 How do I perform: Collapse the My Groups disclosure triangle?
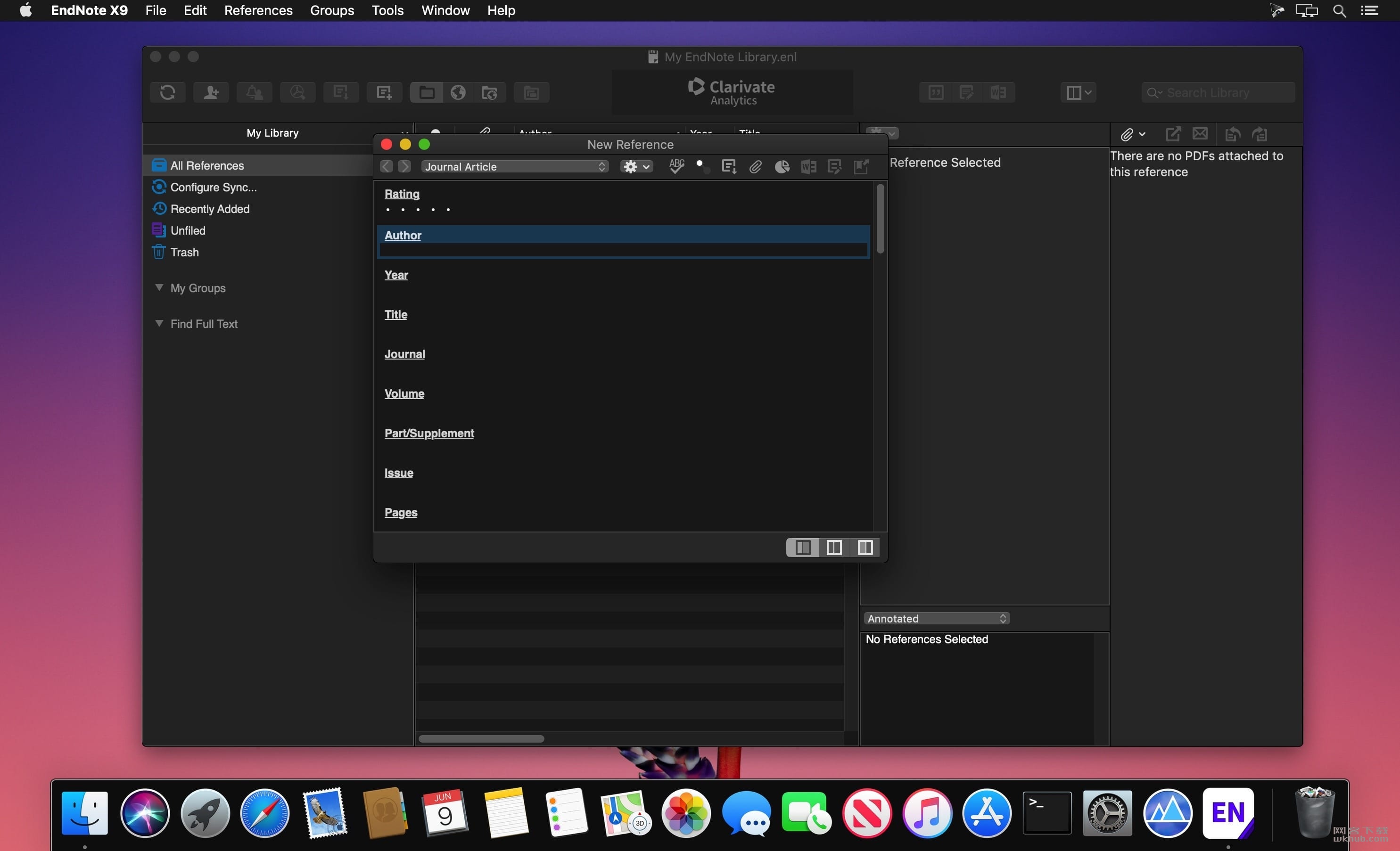click(159, 287)
